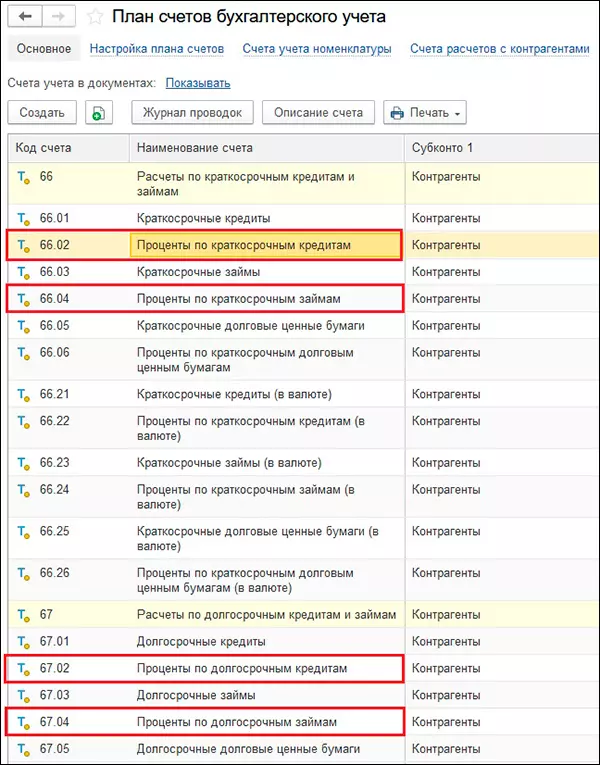Click the account icon in row 67

point(25,614)
